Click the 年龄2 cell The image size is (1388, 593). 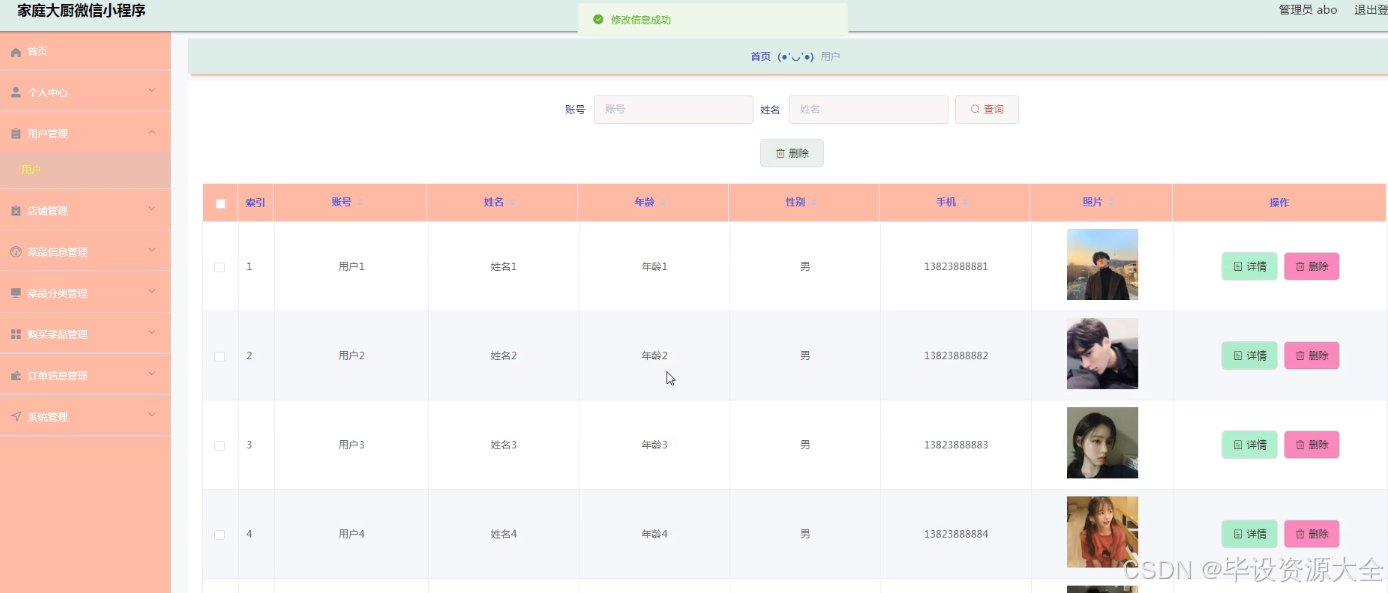pyautogui.click(x=654, y=356)
